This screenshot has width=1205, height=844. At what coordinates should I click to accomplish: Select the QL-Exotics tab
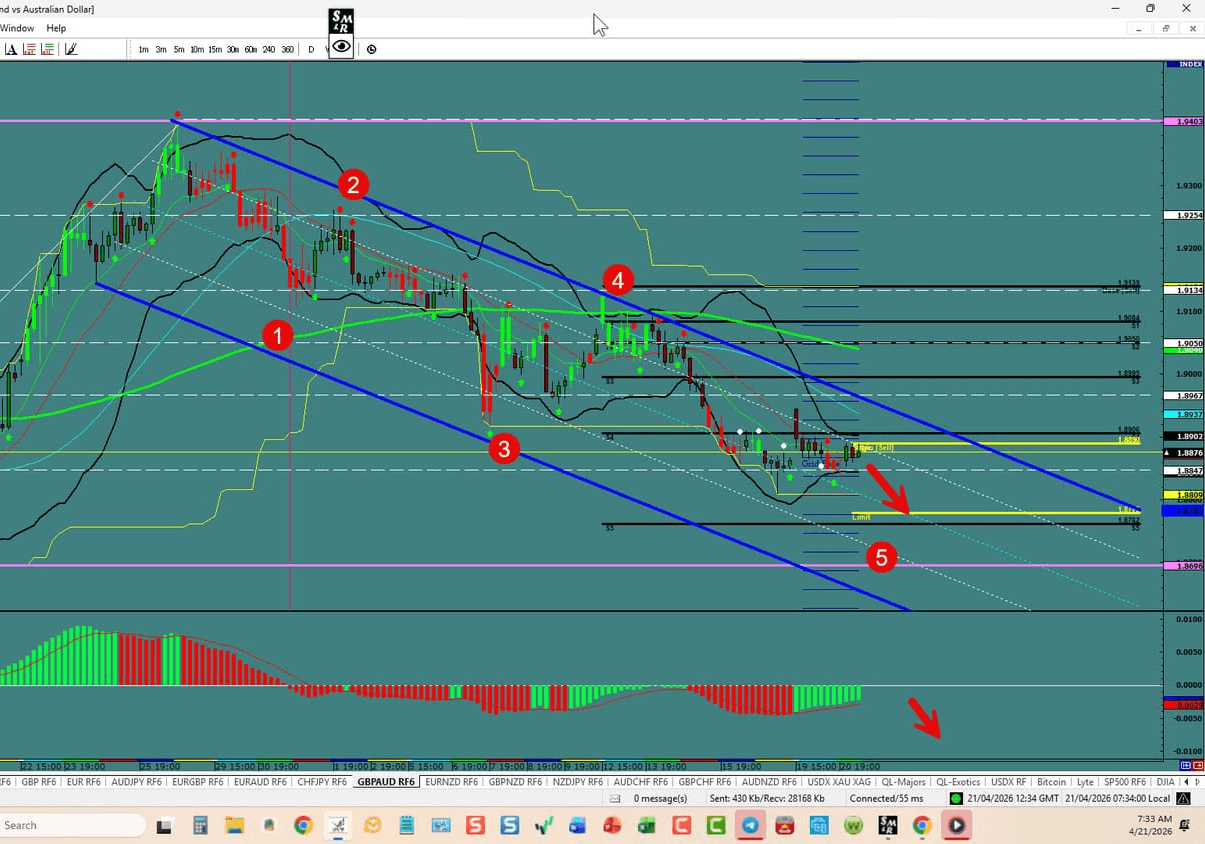pos(961,782)
